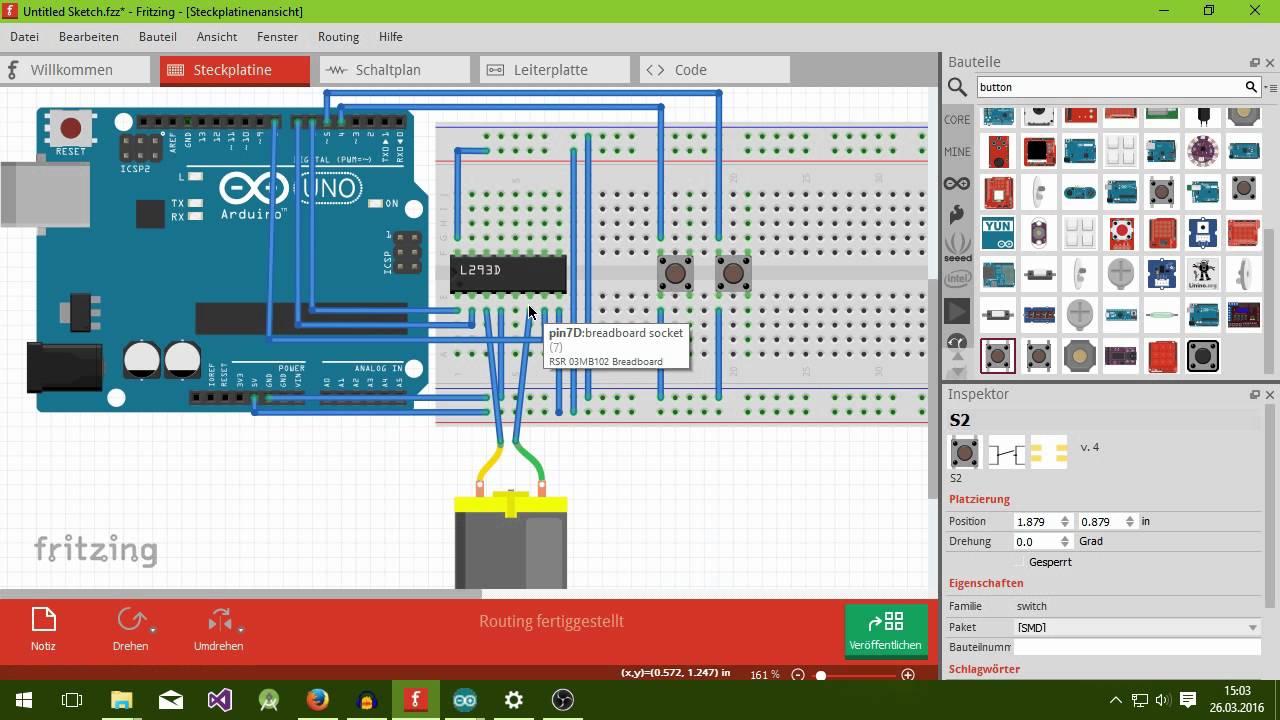The width and height of the screenshot is (1280, 720).
Task: Open the parts bin options menu
Action: point(1270,87)
